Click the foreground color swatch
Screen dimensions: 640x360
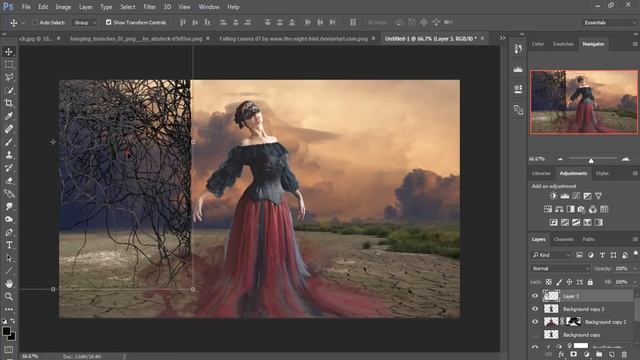6,331
